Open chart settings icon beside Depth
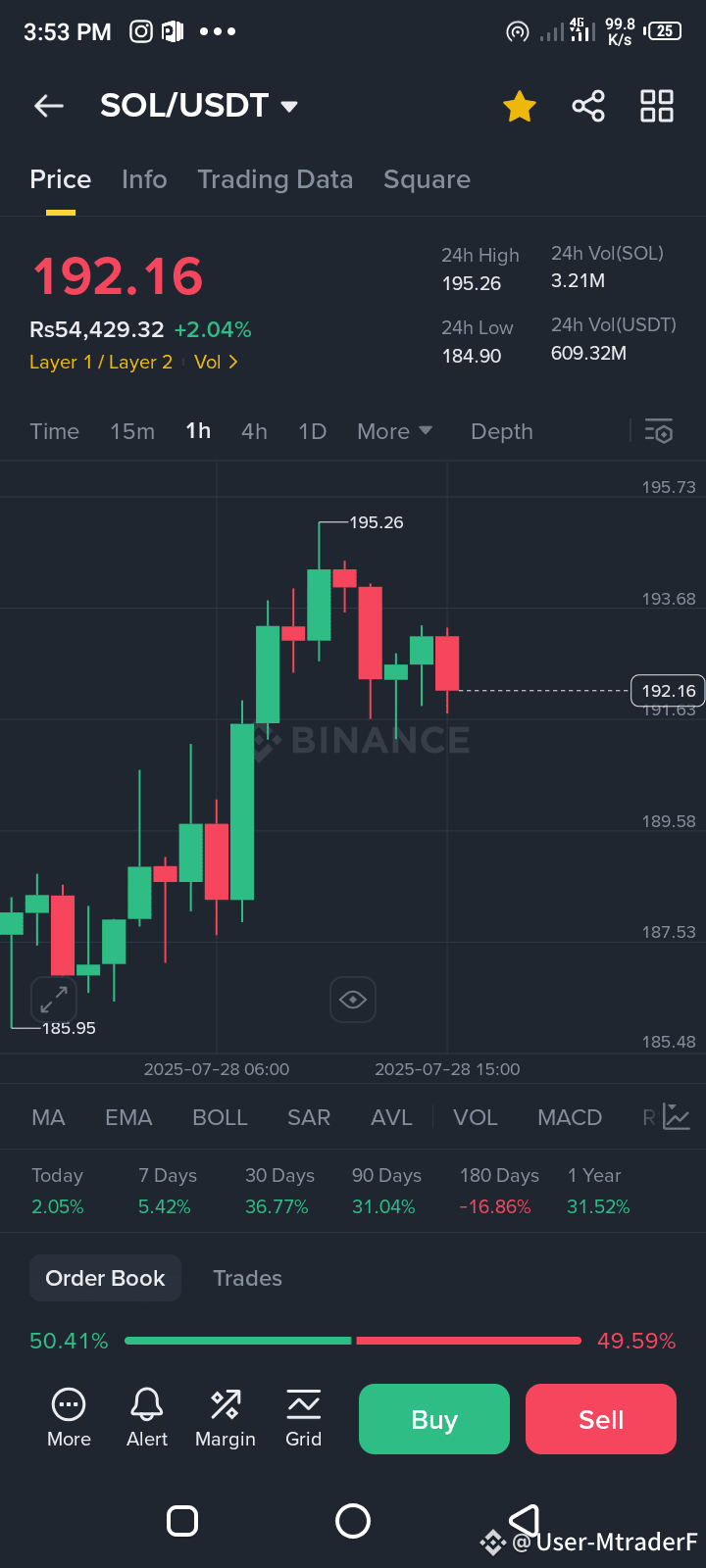The width and height of the screenshot is (706, 1568). click(658, 431)
